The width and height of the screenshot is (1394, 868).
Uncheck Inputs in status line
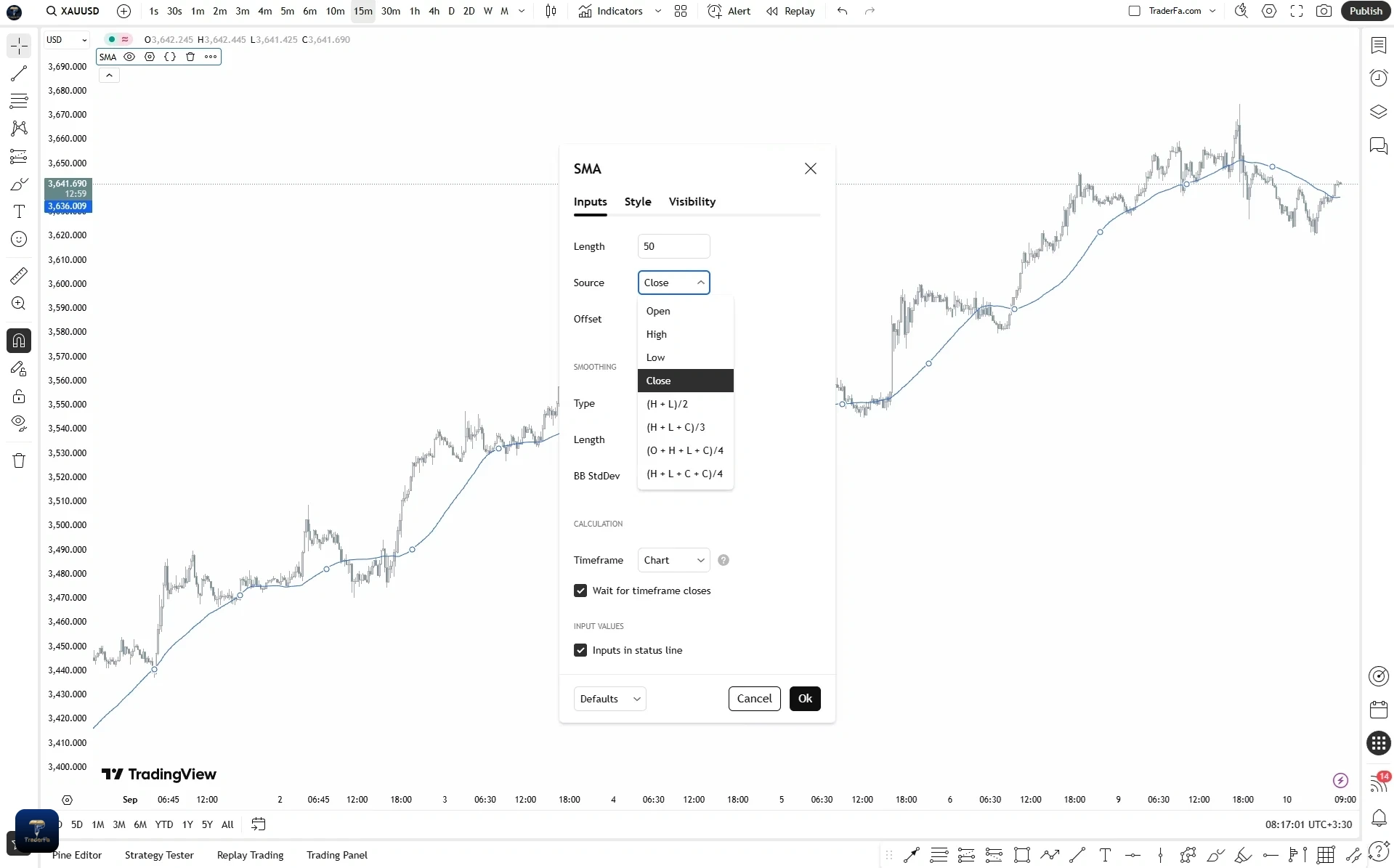click(580, 650)
